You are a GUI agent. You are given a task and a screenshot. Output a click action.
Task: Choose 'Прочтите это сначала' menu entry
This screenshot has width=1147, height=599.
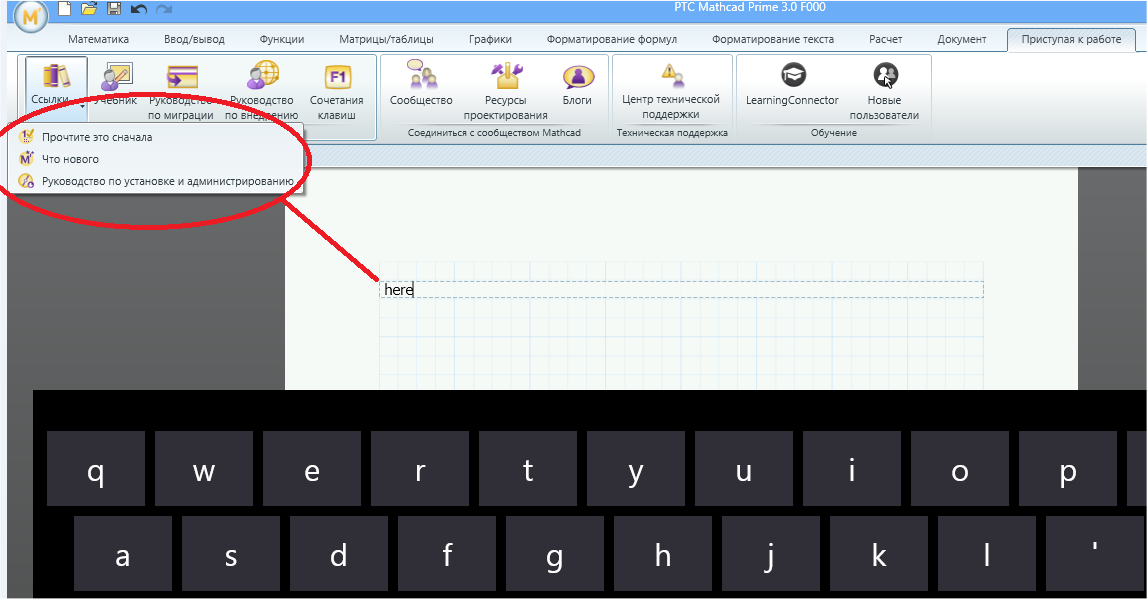point(155,137)
